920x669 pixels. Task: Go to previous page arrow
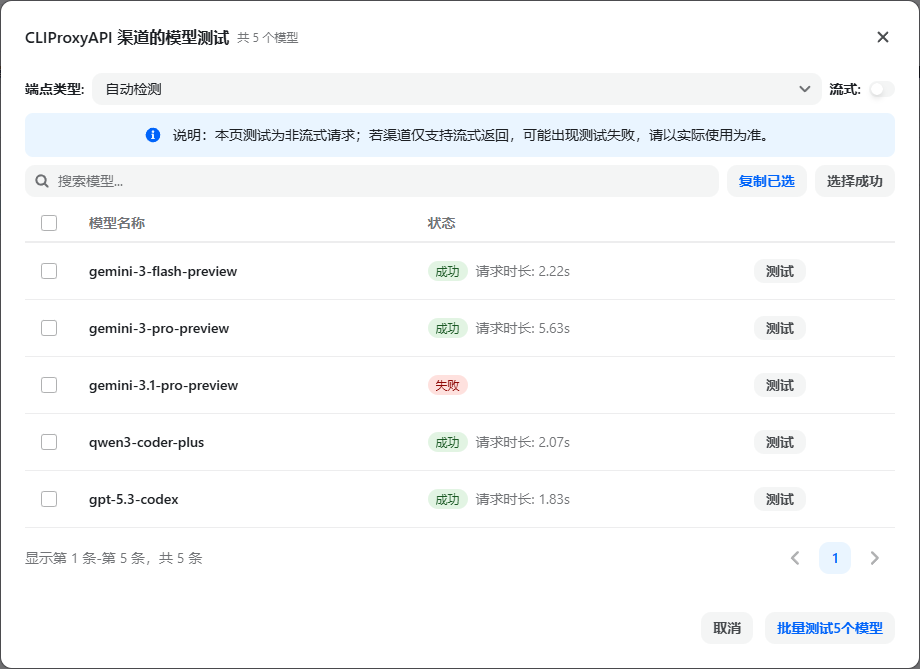pos(795,558)
